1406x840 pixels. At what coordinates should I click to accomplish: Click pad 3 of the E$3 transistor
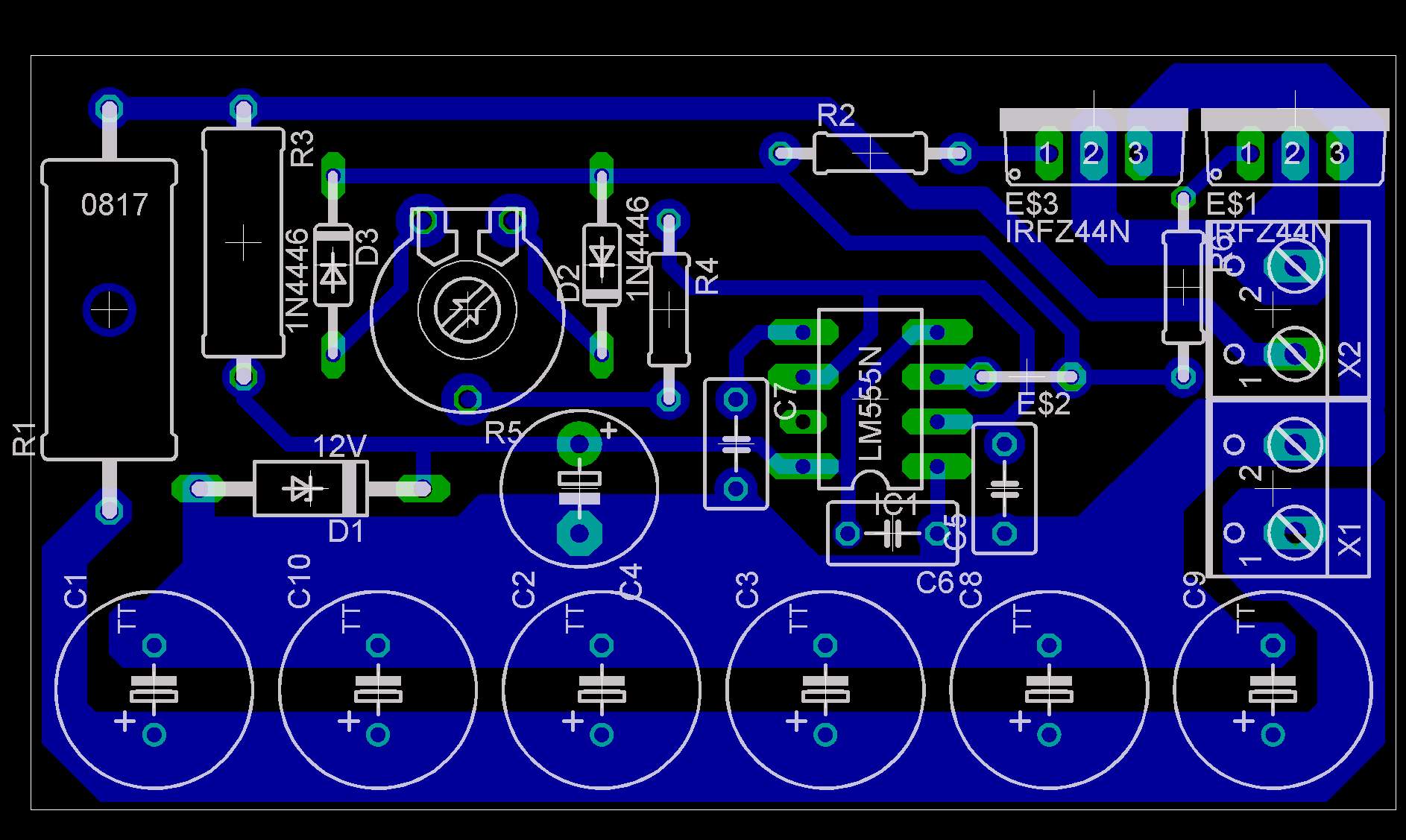(x=1137, y=154)
